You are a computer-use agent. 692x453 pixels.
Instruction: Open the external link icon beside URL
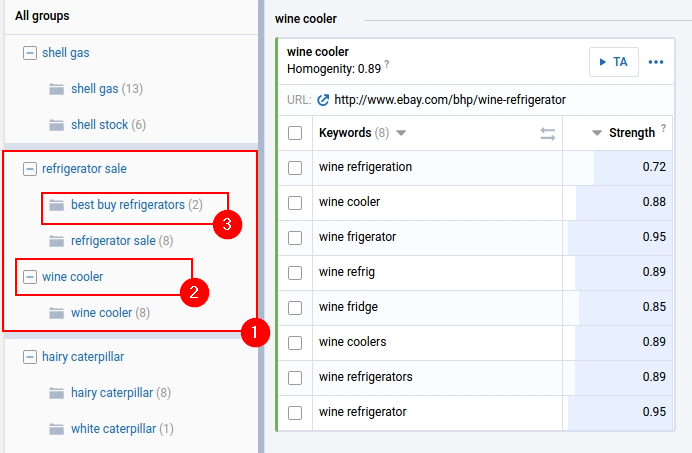(x=322, y=100)
